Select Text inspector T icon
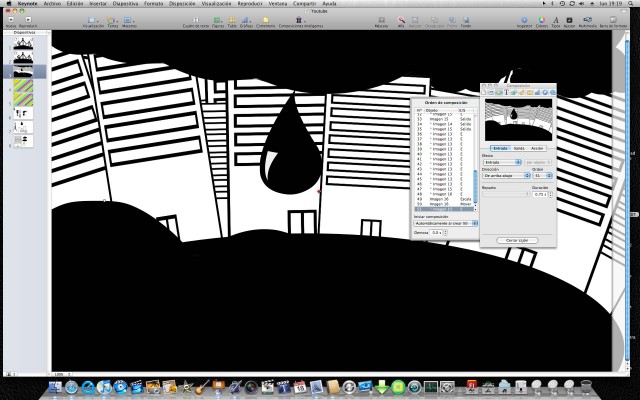The height and width of the screenshot is (400, 640). tap(507, 92)
